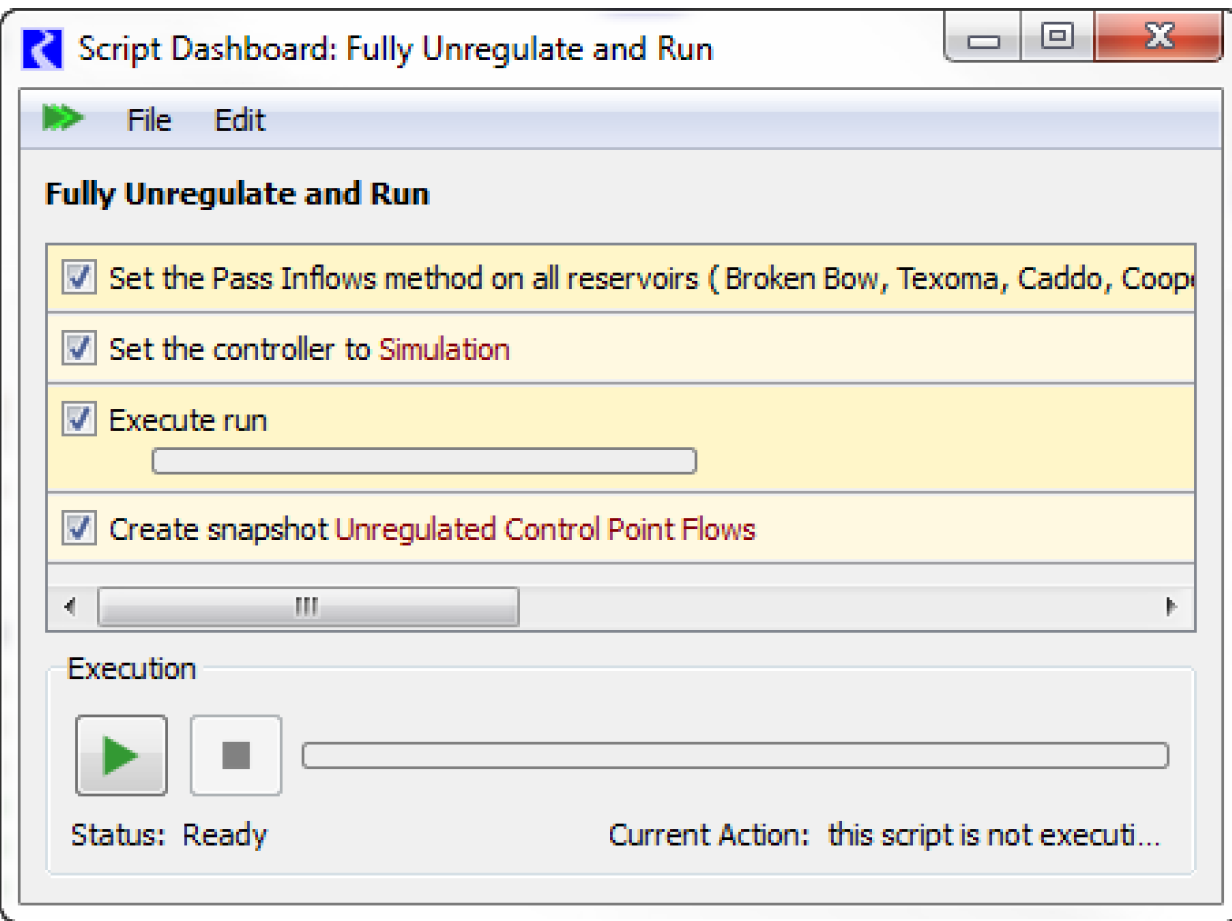Click the overall Execution progress bar
Viewport: 1232px width, 921px height.
coord(735,755)
